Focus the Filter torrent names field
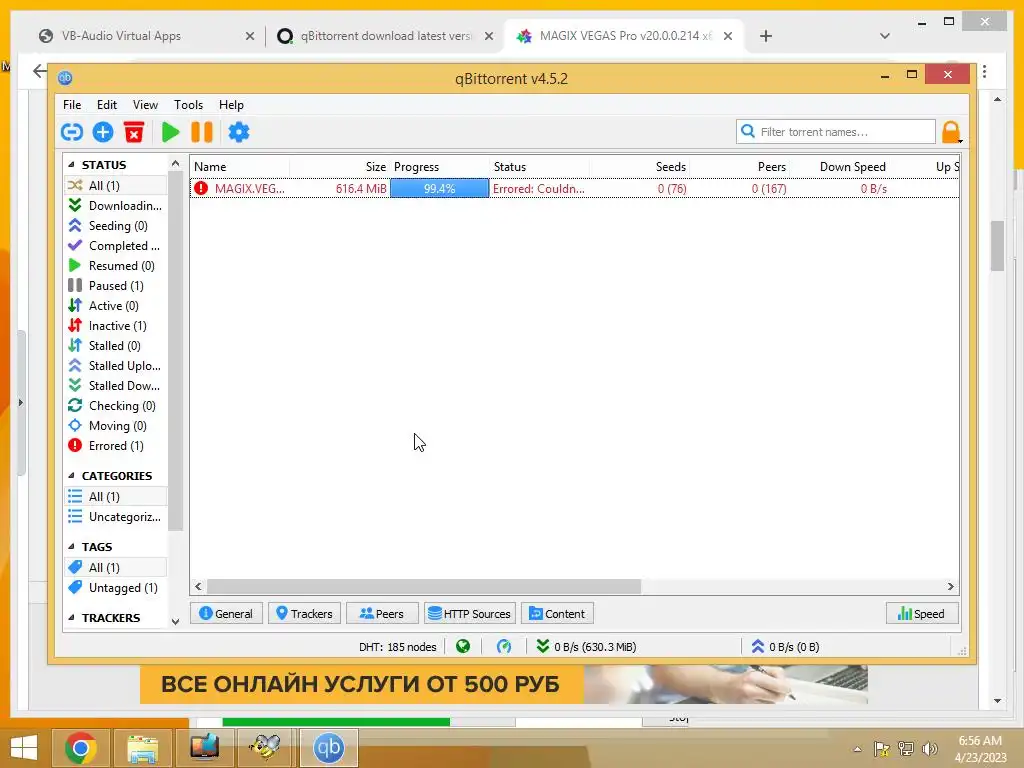The height and width of the screenshot is (768, 1024). tap(836, 132)
